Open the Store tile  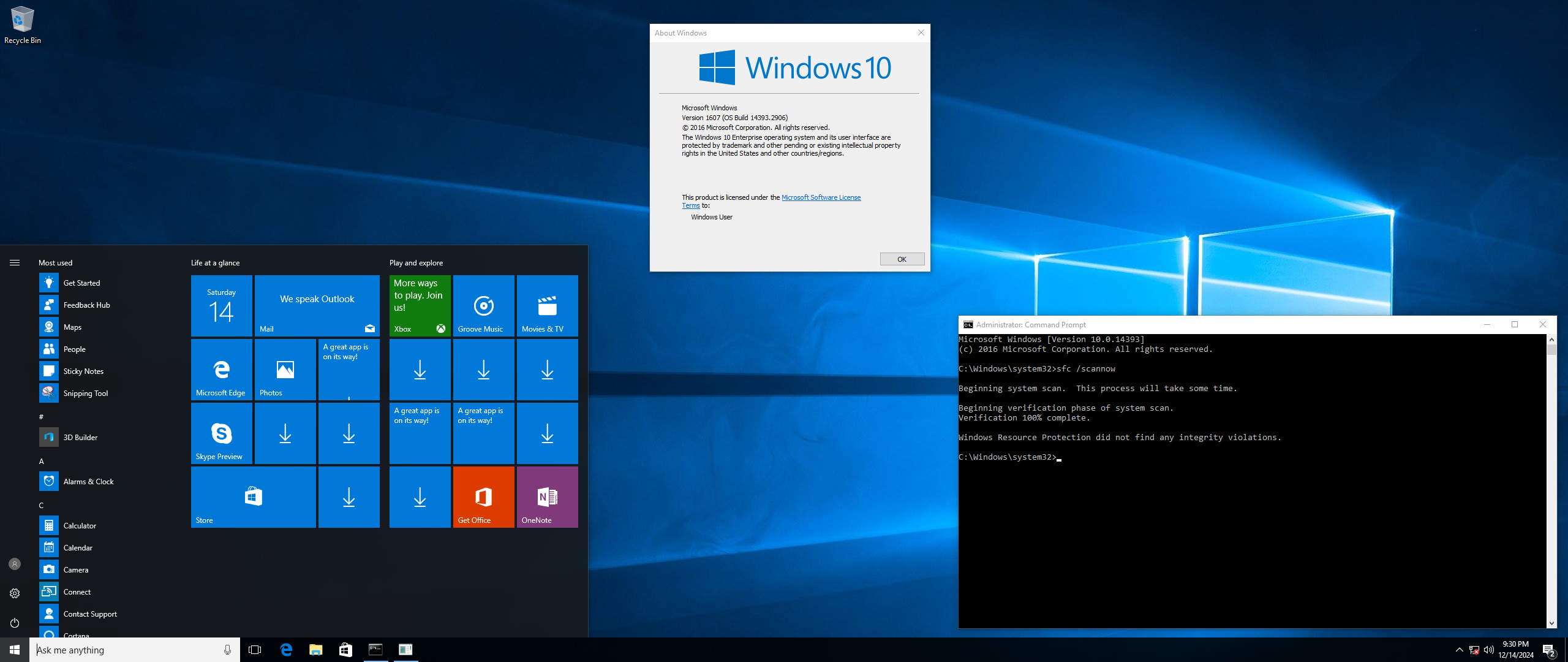[x=253, y=496]
